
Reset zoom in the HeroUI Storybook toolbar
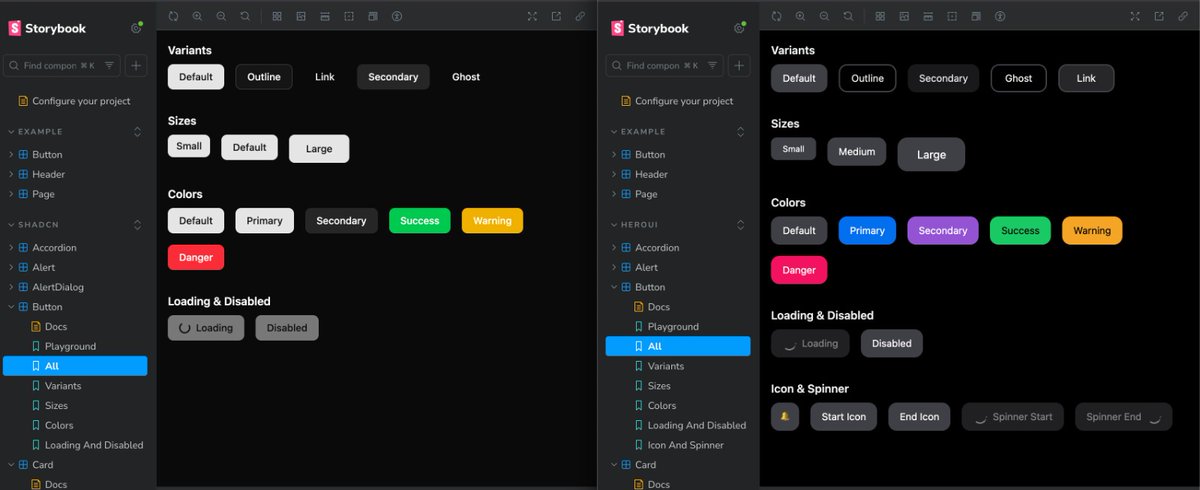coord(848,16)
